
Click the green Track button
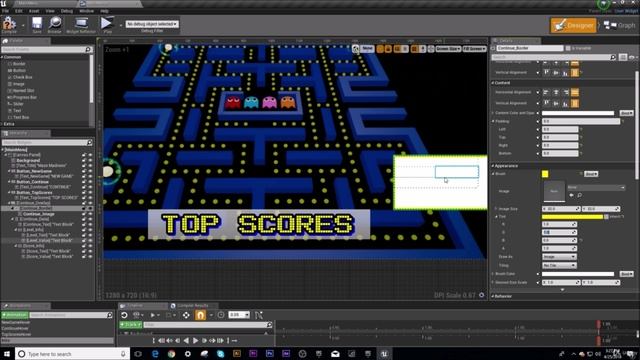pos(131,324)
